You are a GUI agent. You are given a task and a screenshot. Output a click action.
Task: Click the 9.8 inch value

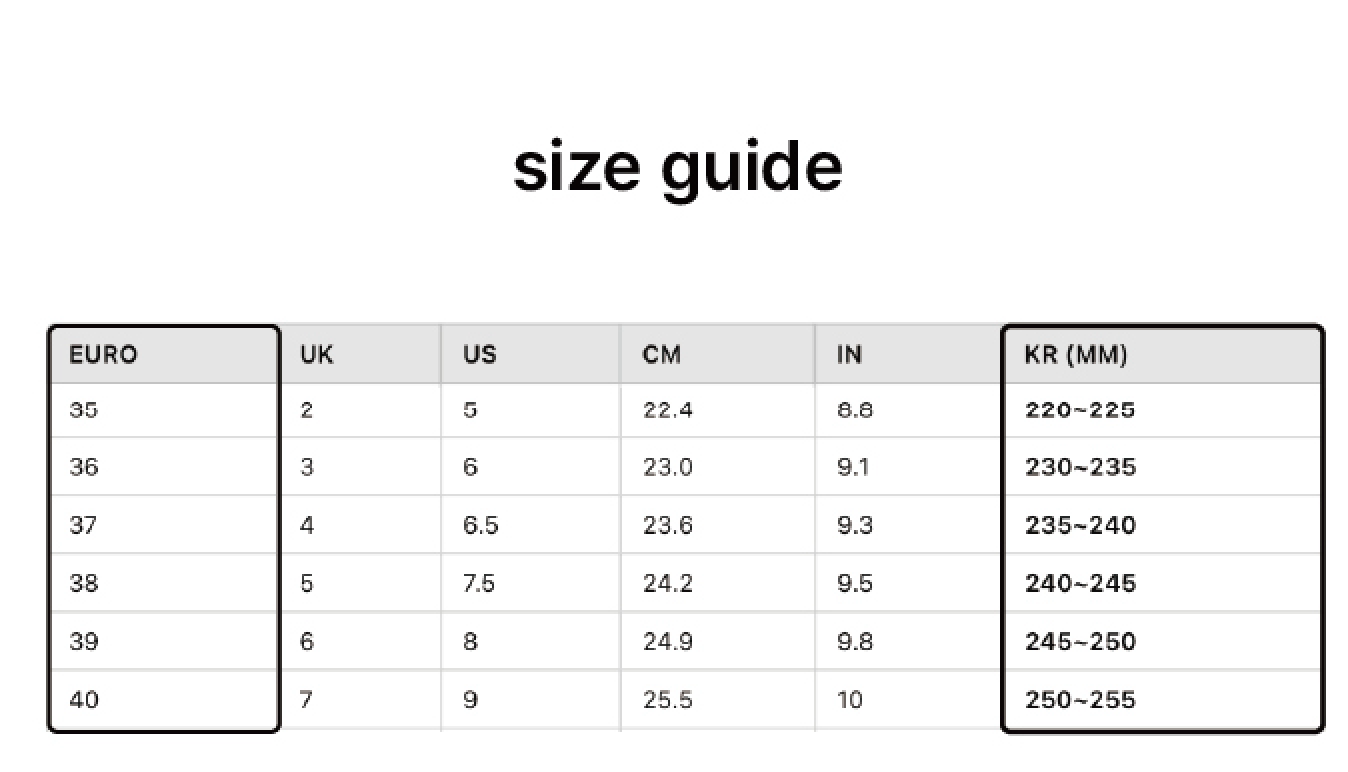tap(855, 641)
